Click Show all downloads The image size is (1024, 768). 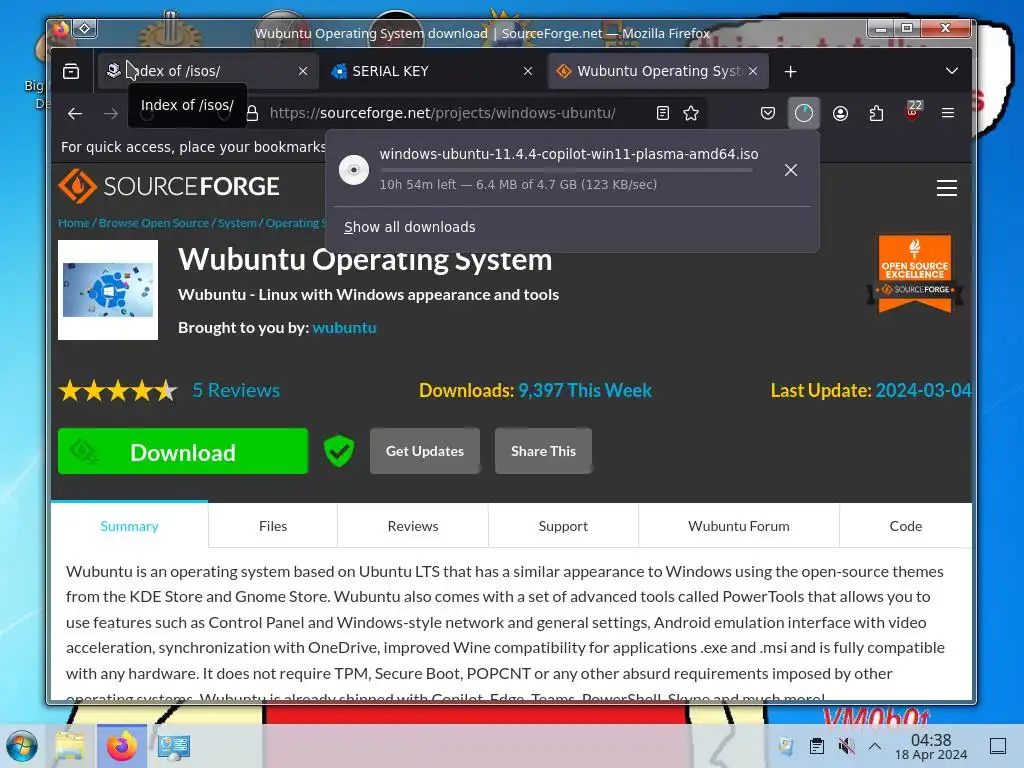(x=409, y=227)
